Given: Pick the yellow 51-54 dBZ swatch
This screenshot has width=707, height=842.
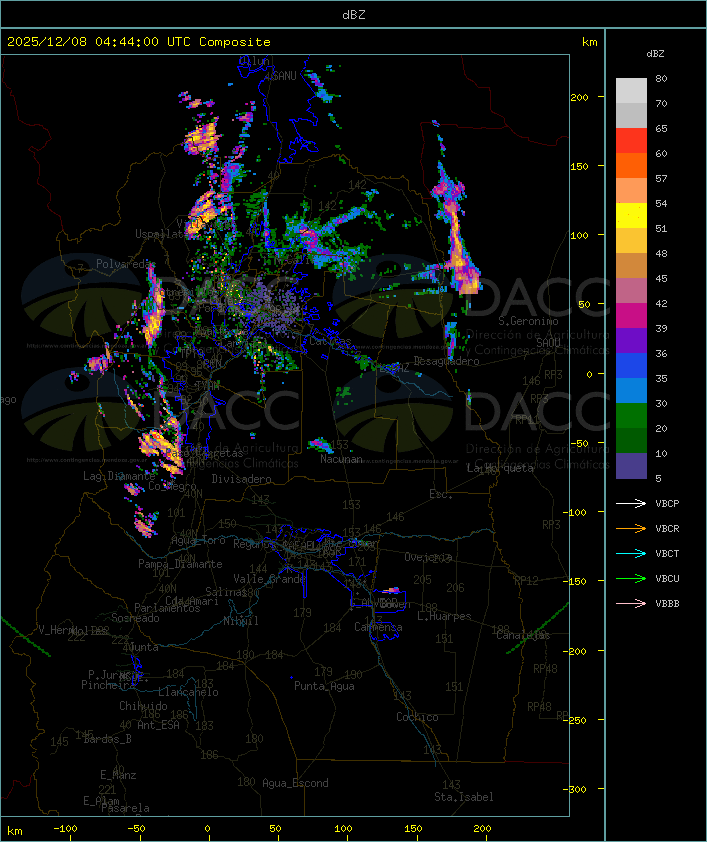Looking at the screenshot, I should [x=631, y=215].
